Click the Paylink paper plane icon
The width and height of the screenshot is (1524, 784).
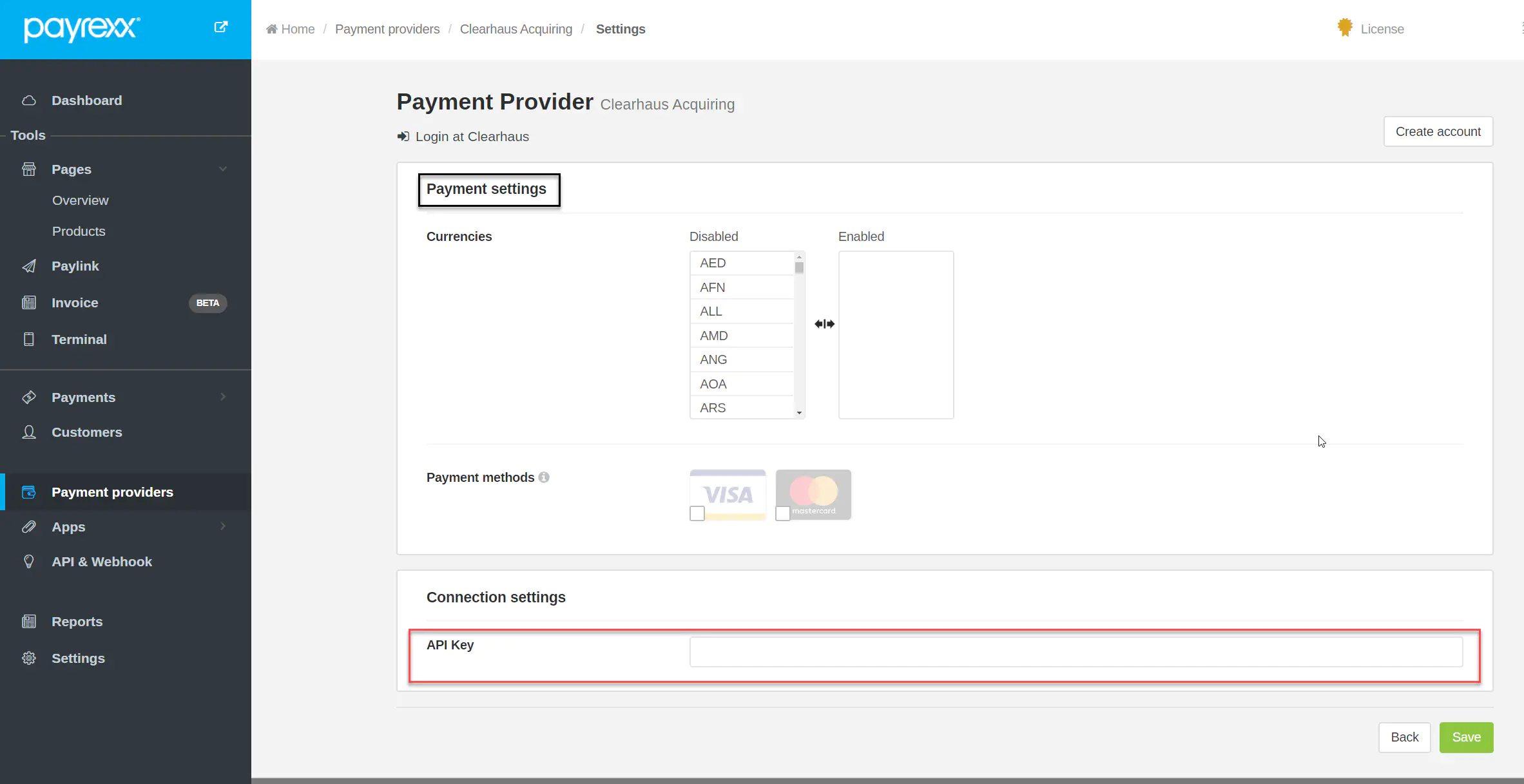point(29,266)
